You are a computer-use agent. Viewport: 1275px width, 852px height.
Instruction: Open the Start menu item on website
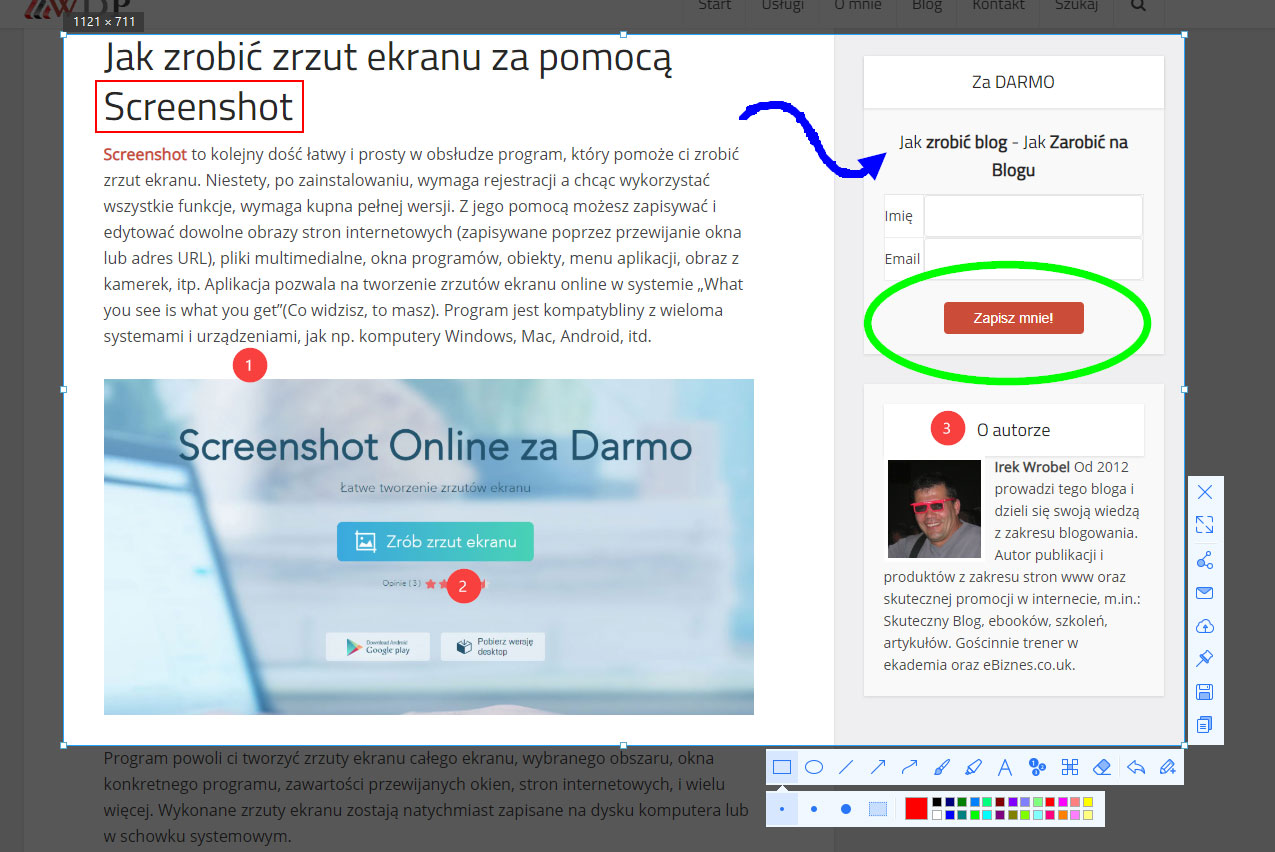click(x=714, y=5)
